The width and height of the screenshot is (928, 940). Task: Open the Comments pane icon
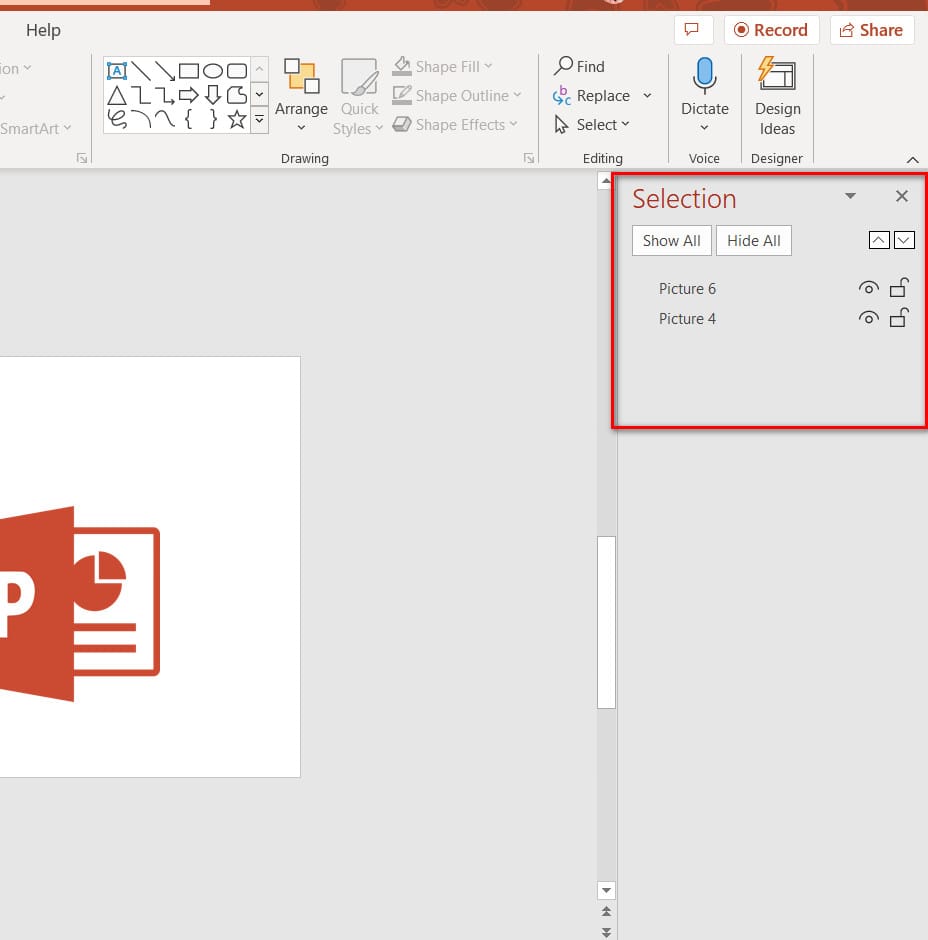[693, 30]
